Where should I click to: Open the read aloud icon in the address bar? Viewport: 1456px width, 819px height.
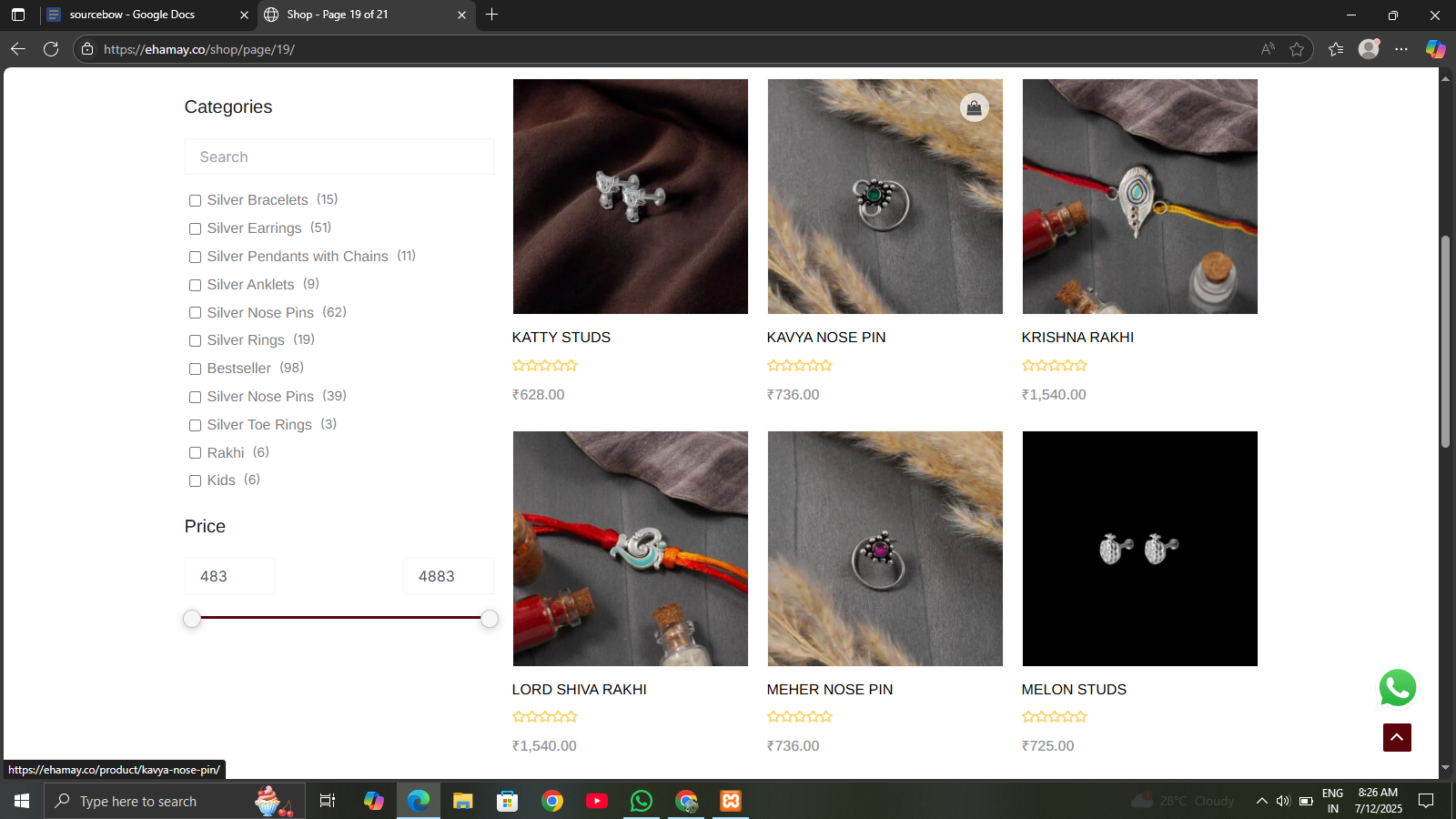(1268, 49)
